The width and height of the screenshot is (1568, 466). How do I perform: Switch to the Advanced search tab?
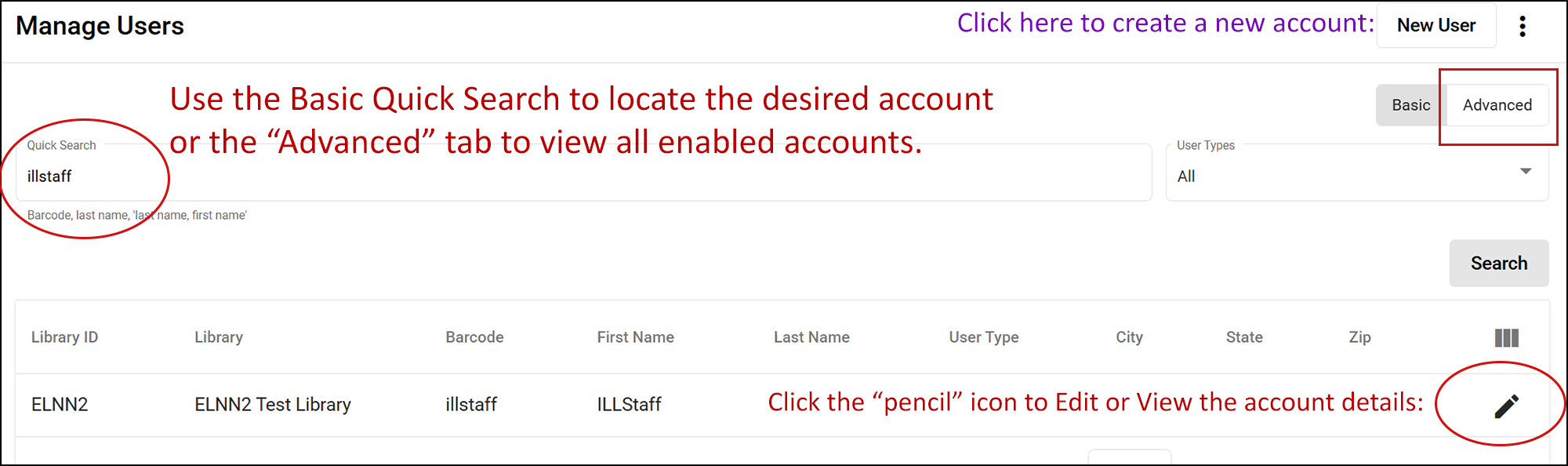(x=1497, y=105)
